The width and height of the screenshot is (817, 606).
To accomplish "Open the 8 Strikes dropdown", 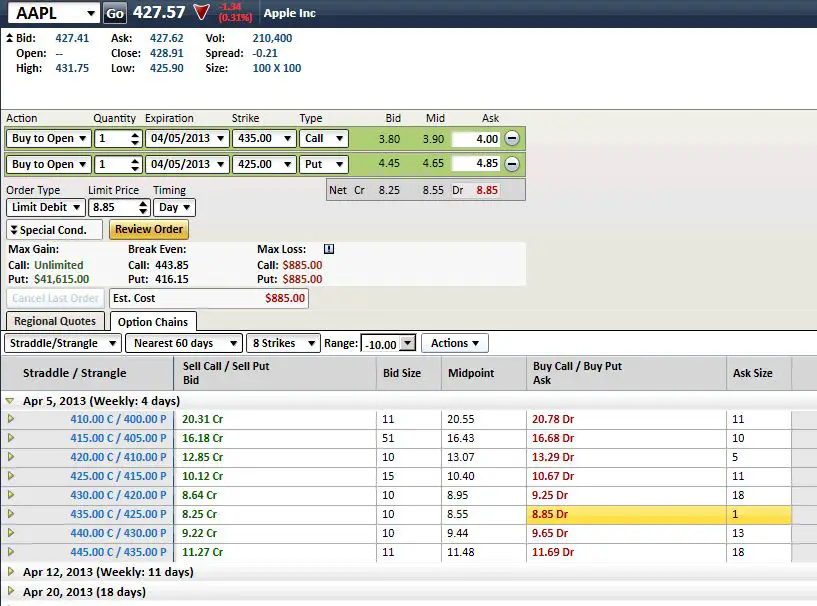I will tap(283, 343).
